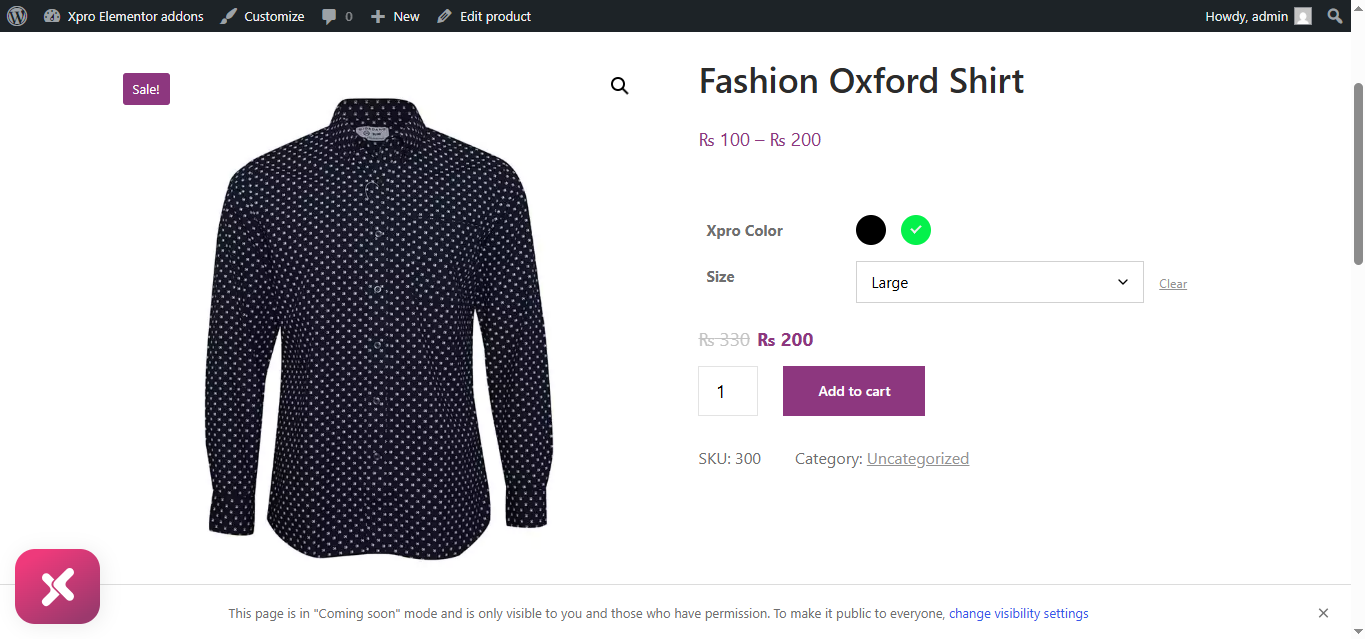This screenshot has width=1365, height=639.
Task: Click the admin avatar in toolbar
Action: [1302, 16]
